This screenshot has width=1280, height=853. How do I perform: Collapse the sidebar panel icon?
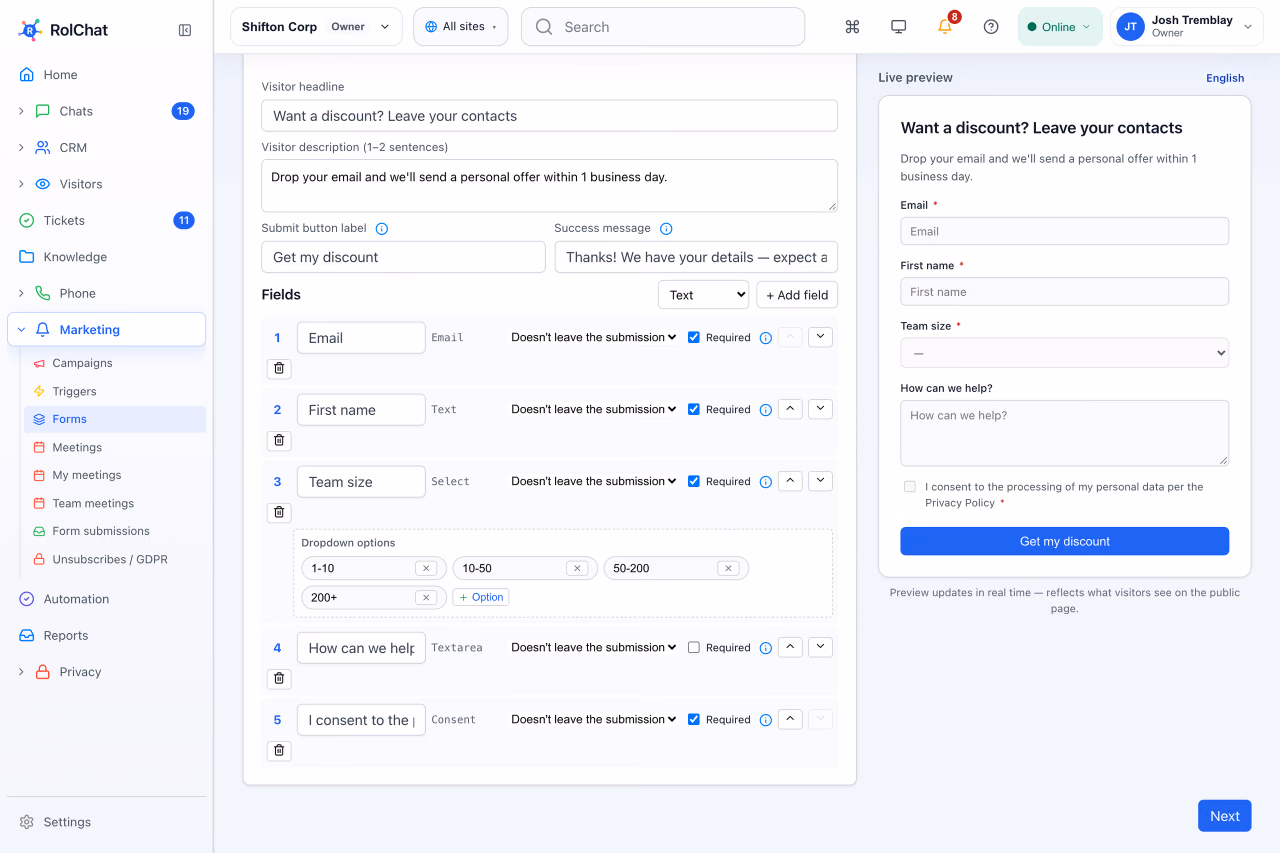coord(185,30)
